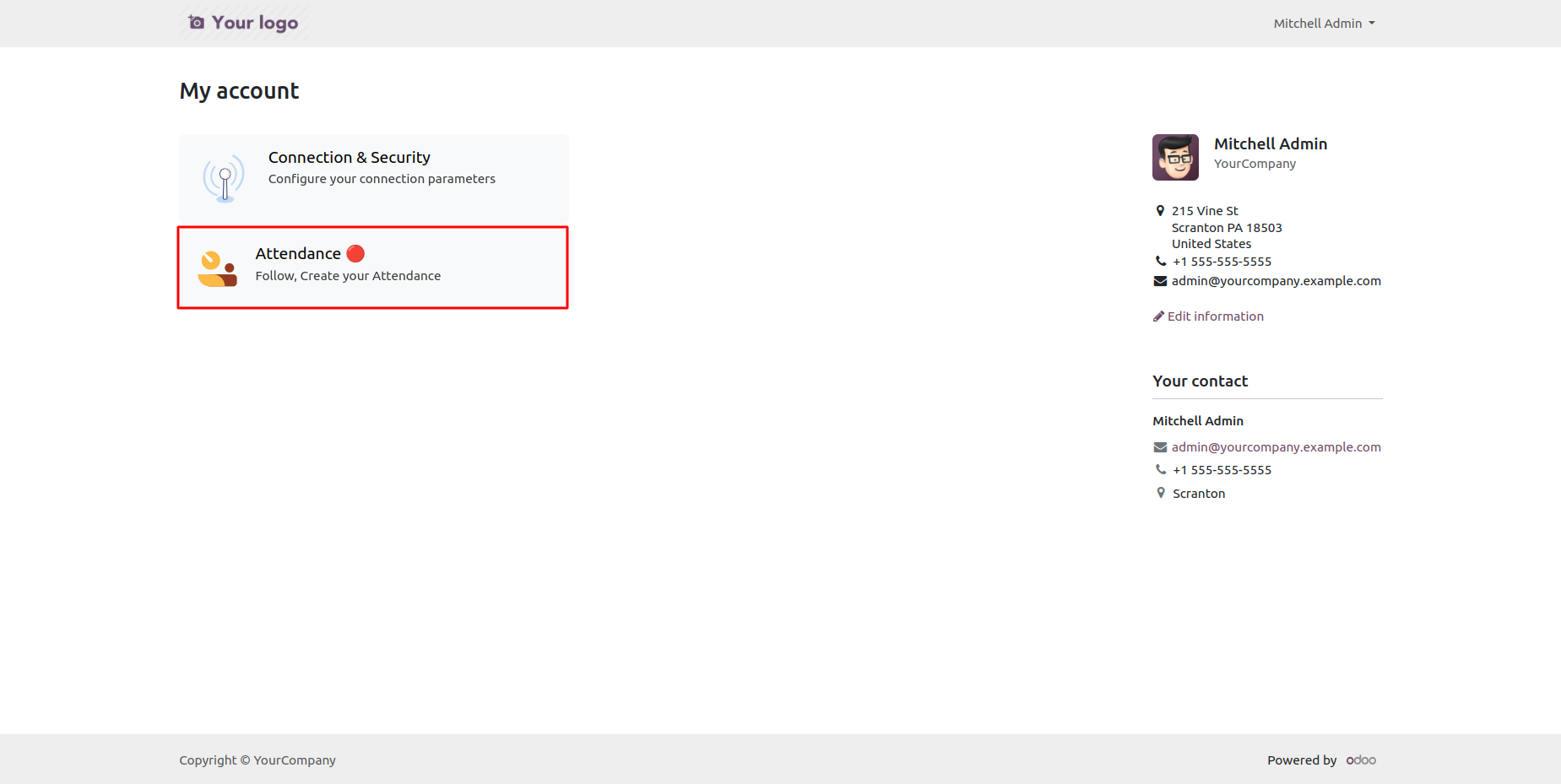Click the red status dot beside Attendance
Image resolution: width=1561 pixels, height=784 pixels.
(x=355, y=253)
